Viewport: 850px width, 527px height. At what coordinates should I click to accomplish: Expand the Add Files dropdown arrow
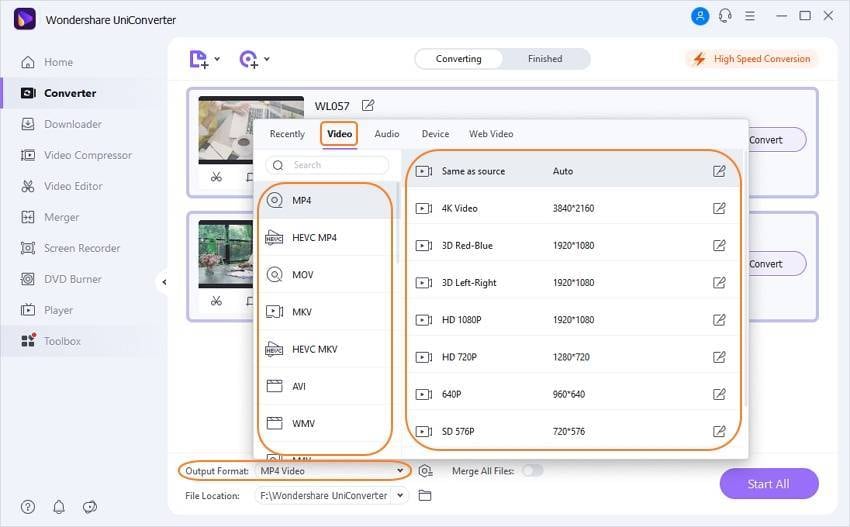click(217, 59)
